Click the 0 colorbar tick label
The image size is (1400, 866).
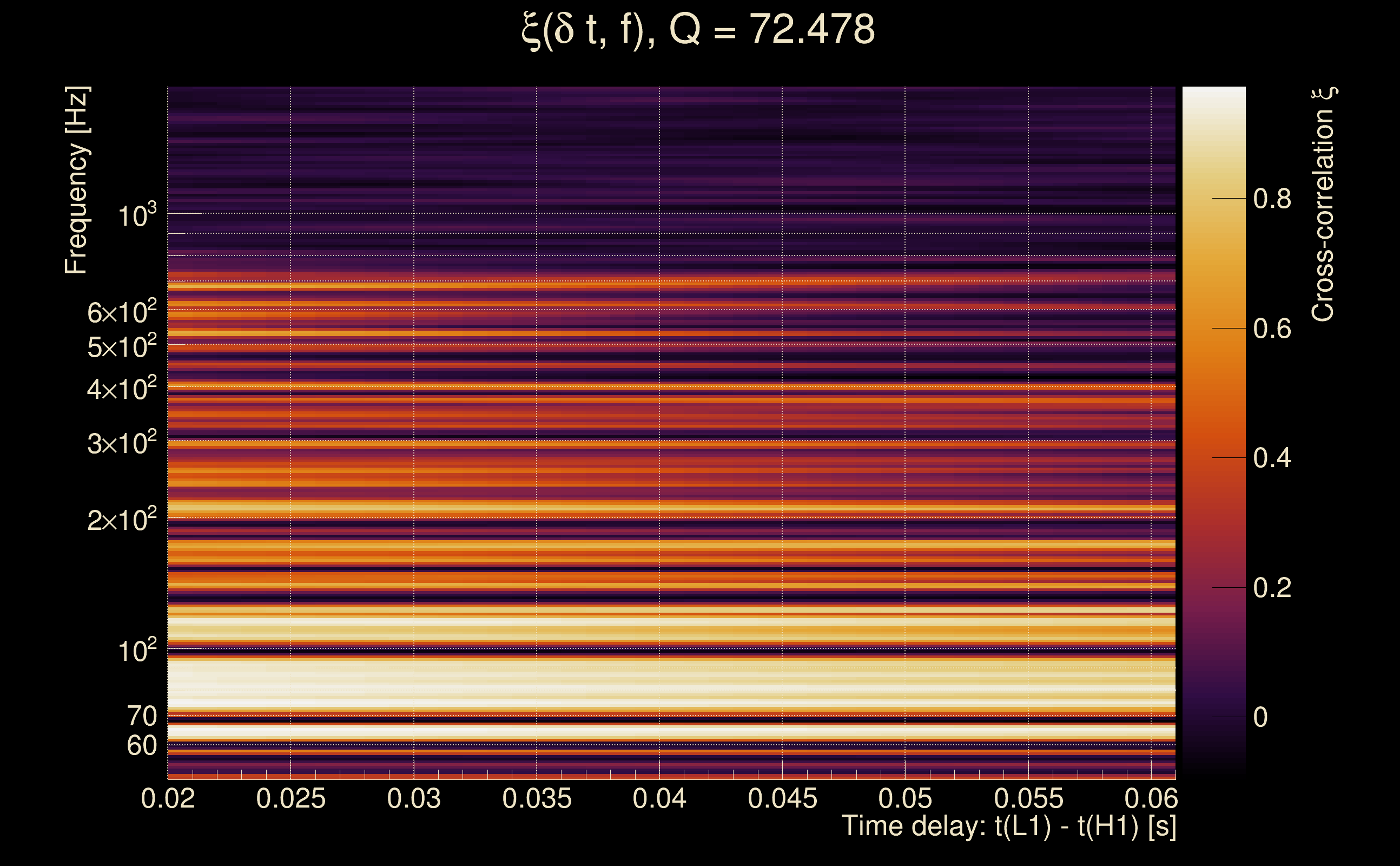point(1260,718)
